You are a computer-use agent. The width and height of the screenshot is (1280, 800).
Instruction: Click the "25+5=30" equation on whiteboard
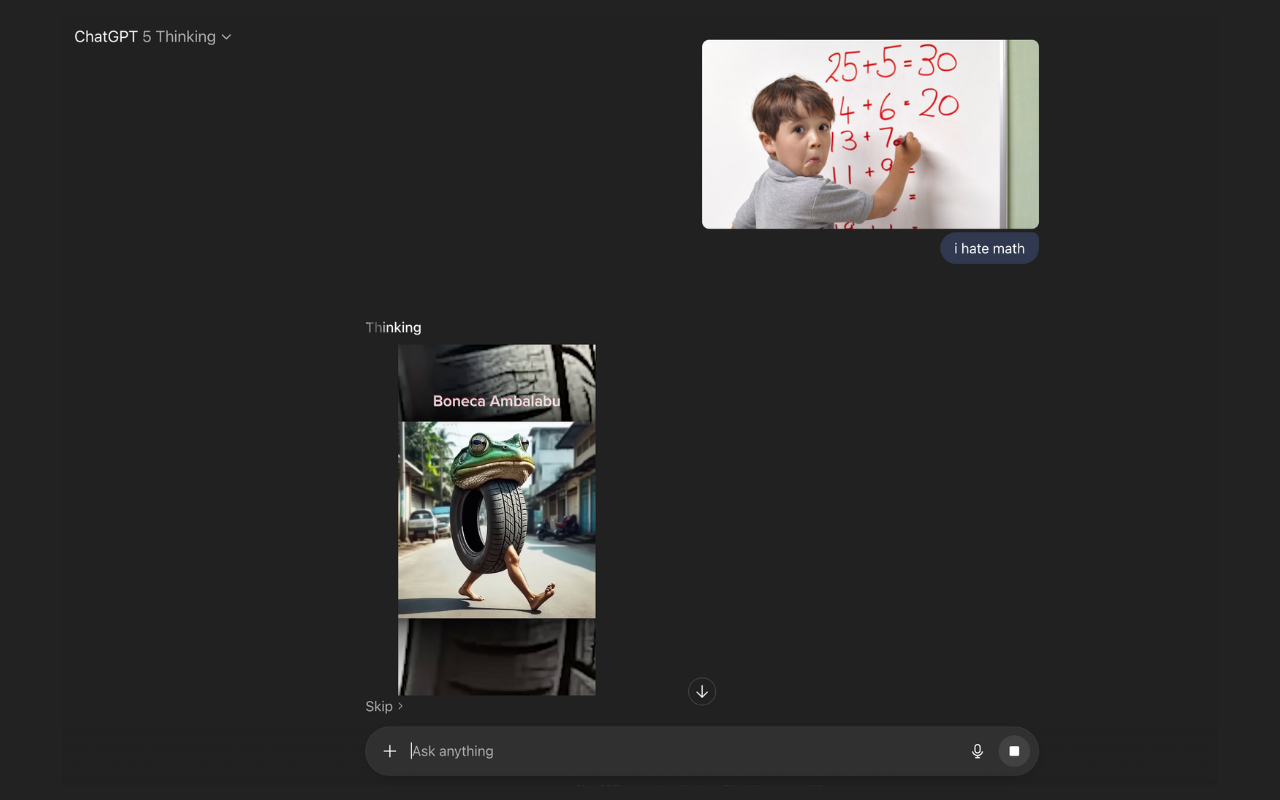pyautogui.click(x=890, y=66)
